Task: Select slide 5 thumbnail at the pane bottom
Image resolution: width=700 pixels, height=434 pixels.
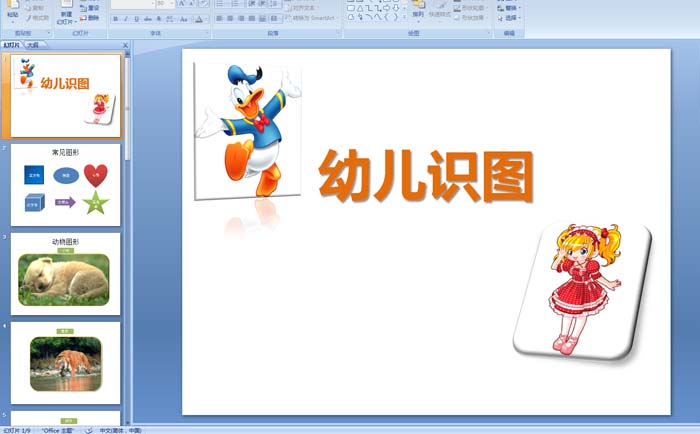Action: [66, 418]
